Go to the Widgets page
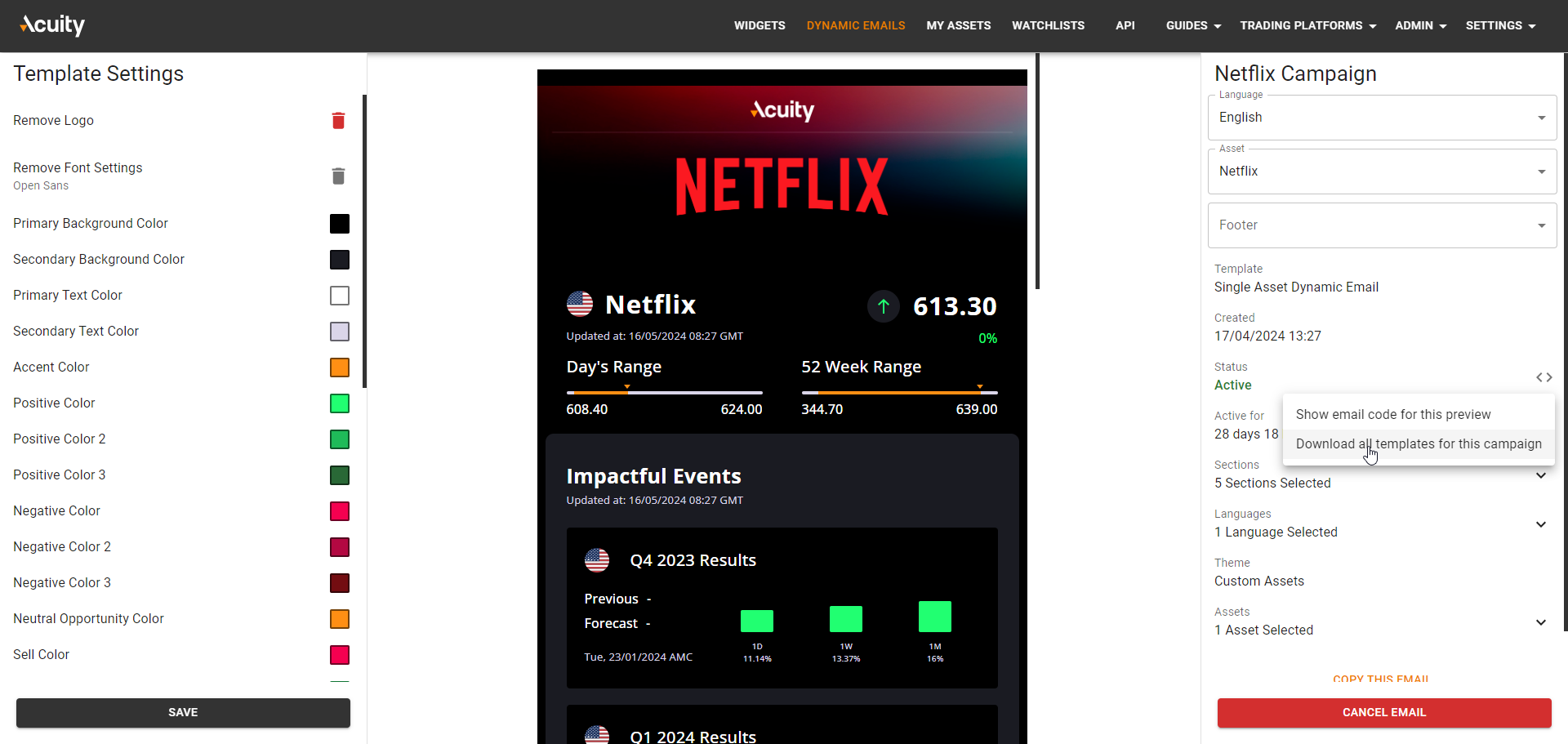Screen dimensions: 1568x744 pyautogui.click(x=759, y=26)
